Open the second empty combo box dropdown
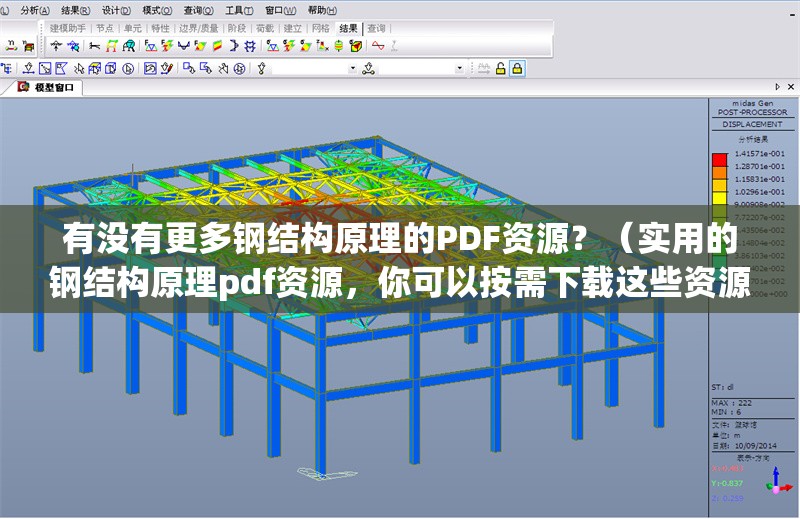The image size is (800, 519). (460, 69)
